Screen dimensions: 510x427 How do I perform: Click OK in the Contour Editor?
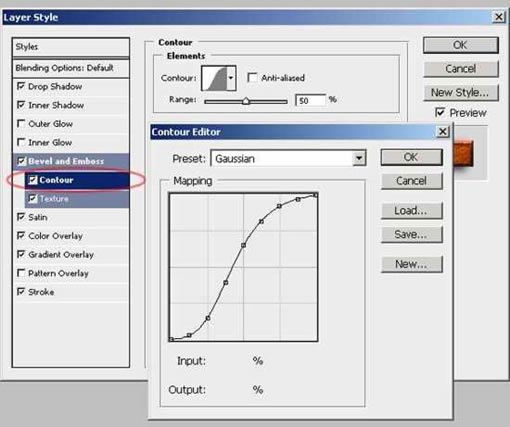click(x=412, y=157)
